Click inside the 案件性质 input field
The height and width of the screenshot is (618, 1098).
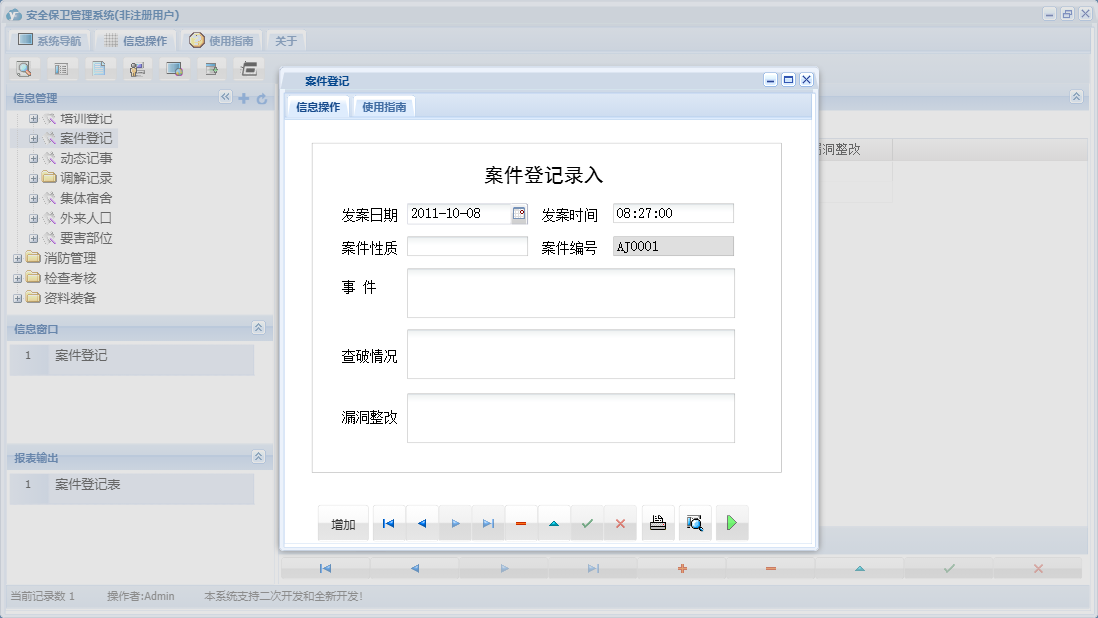coord(467,245)
